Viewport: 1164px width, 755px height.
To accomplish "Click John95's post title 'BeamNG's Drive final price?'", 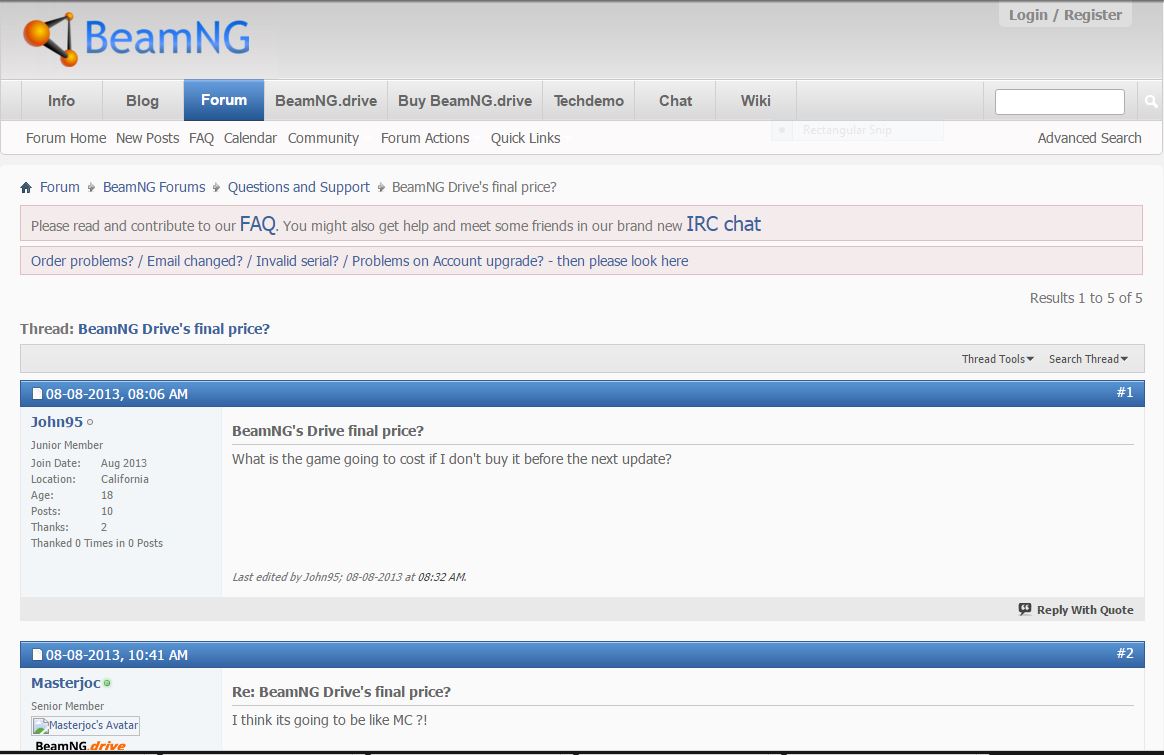I will [x=327, y=431].
